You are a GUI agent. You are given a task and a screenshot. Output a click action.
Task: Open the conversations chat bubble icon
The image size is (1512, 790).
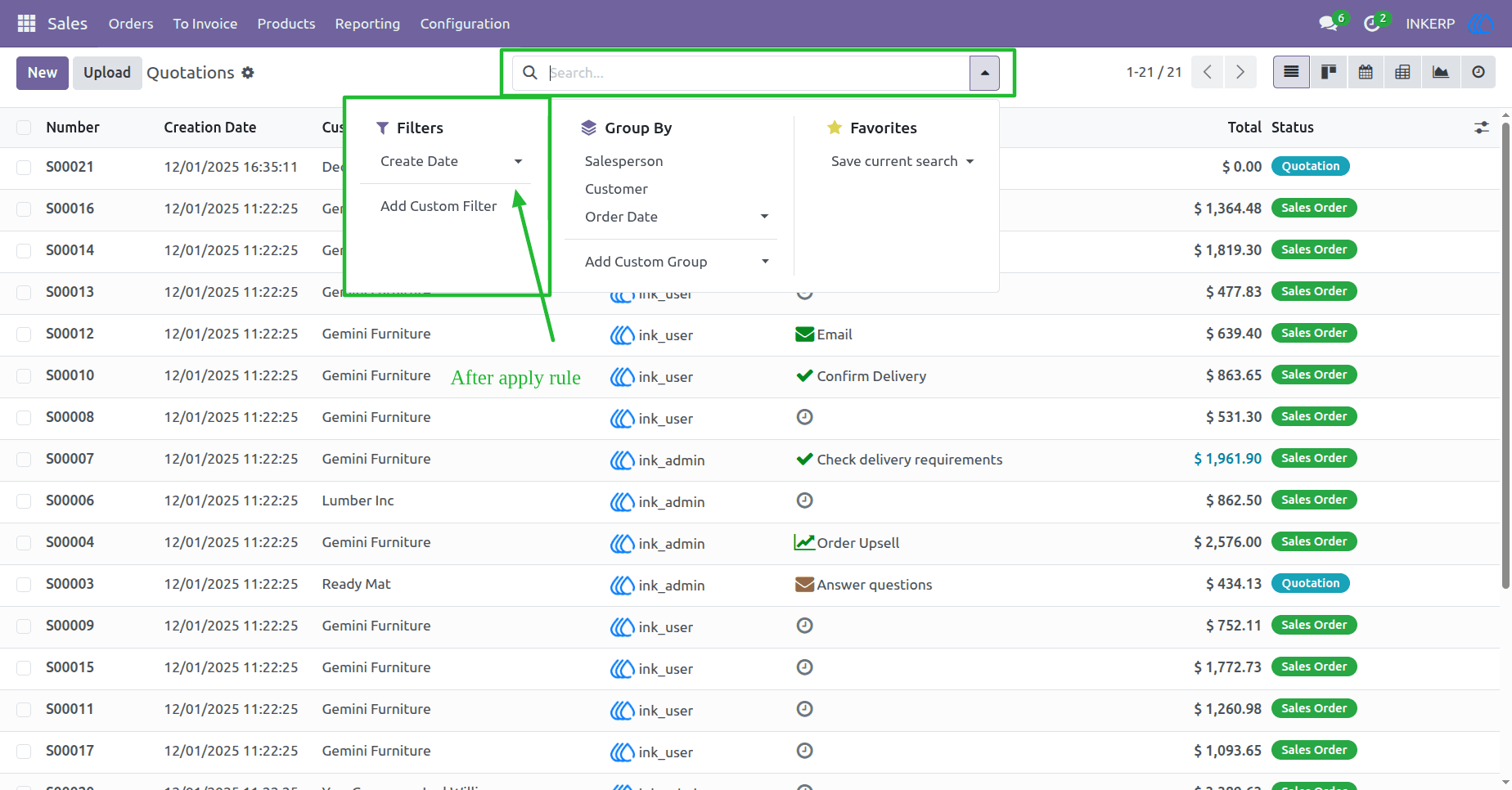1329,24
